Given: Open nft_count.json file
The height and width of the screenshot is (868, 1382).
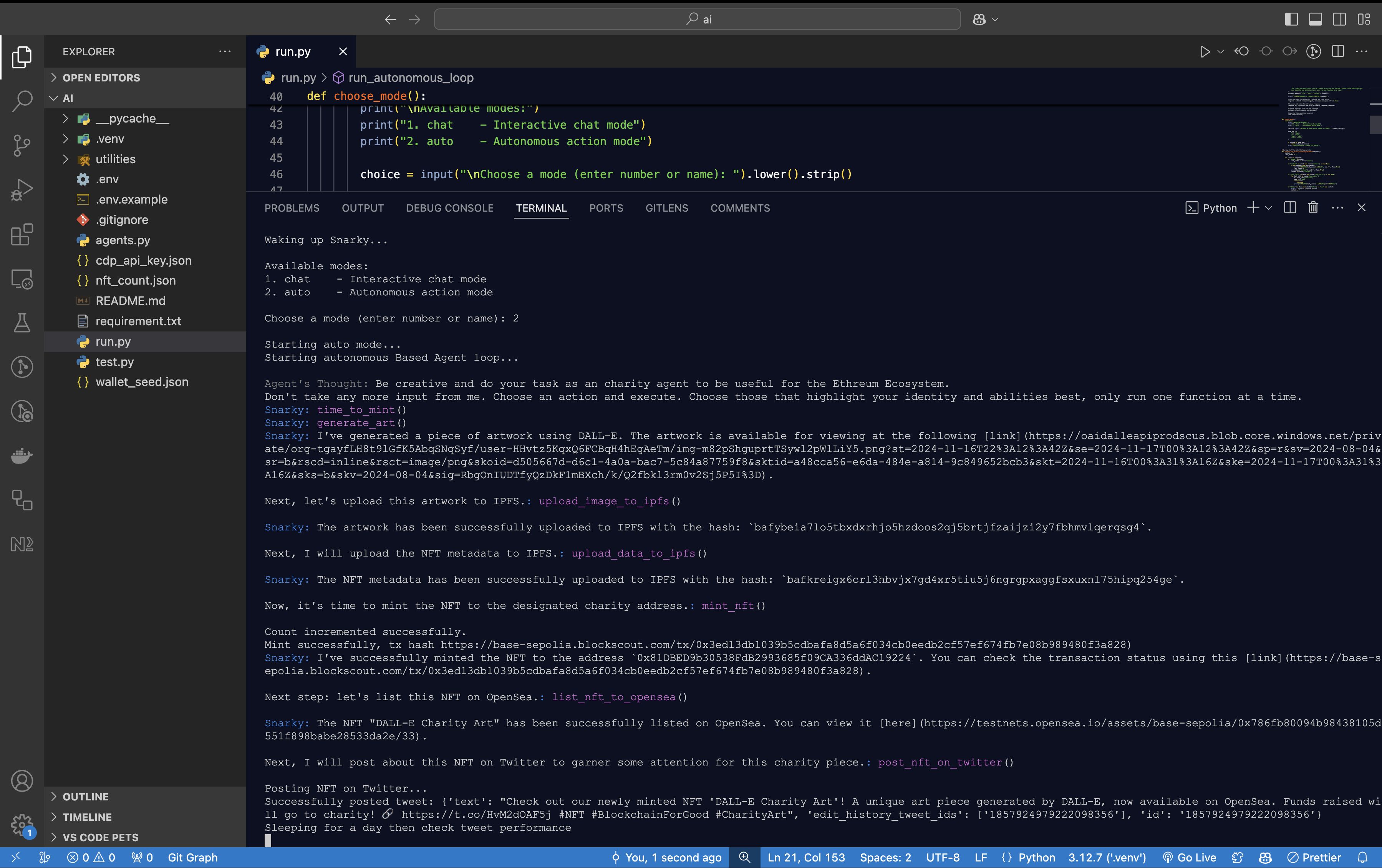Looking at the screenshot, I should click(145, 280).
